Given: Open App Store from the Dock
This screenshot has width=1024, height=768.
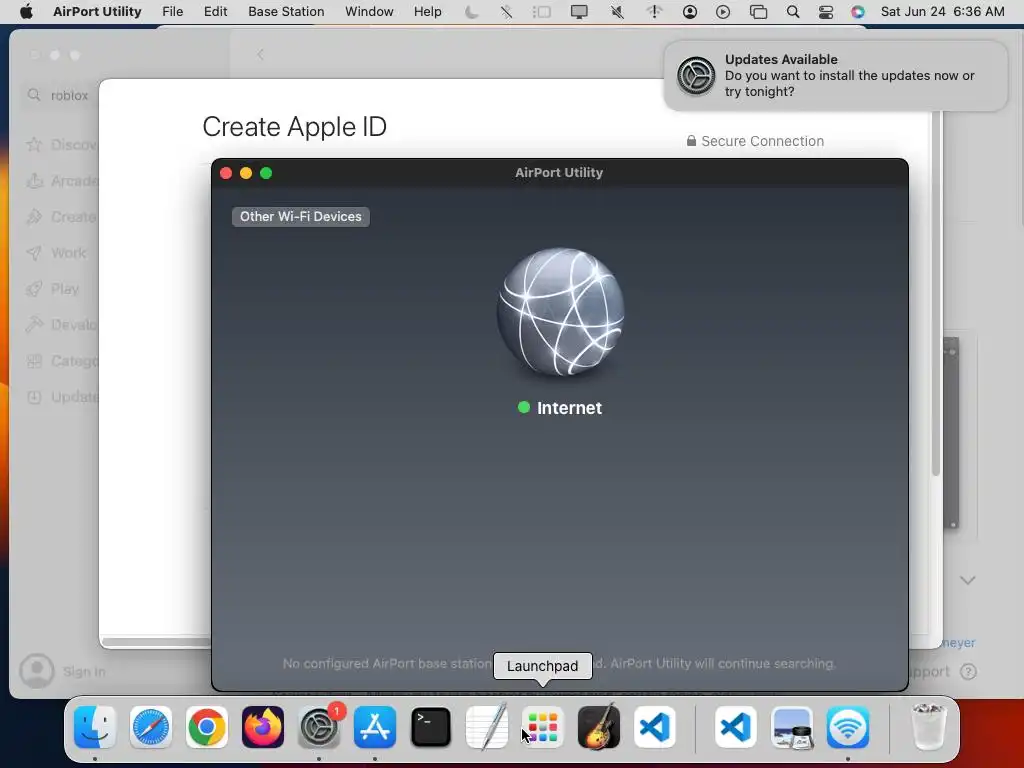Looking at the screenshot, I should [x=375, y=727].
